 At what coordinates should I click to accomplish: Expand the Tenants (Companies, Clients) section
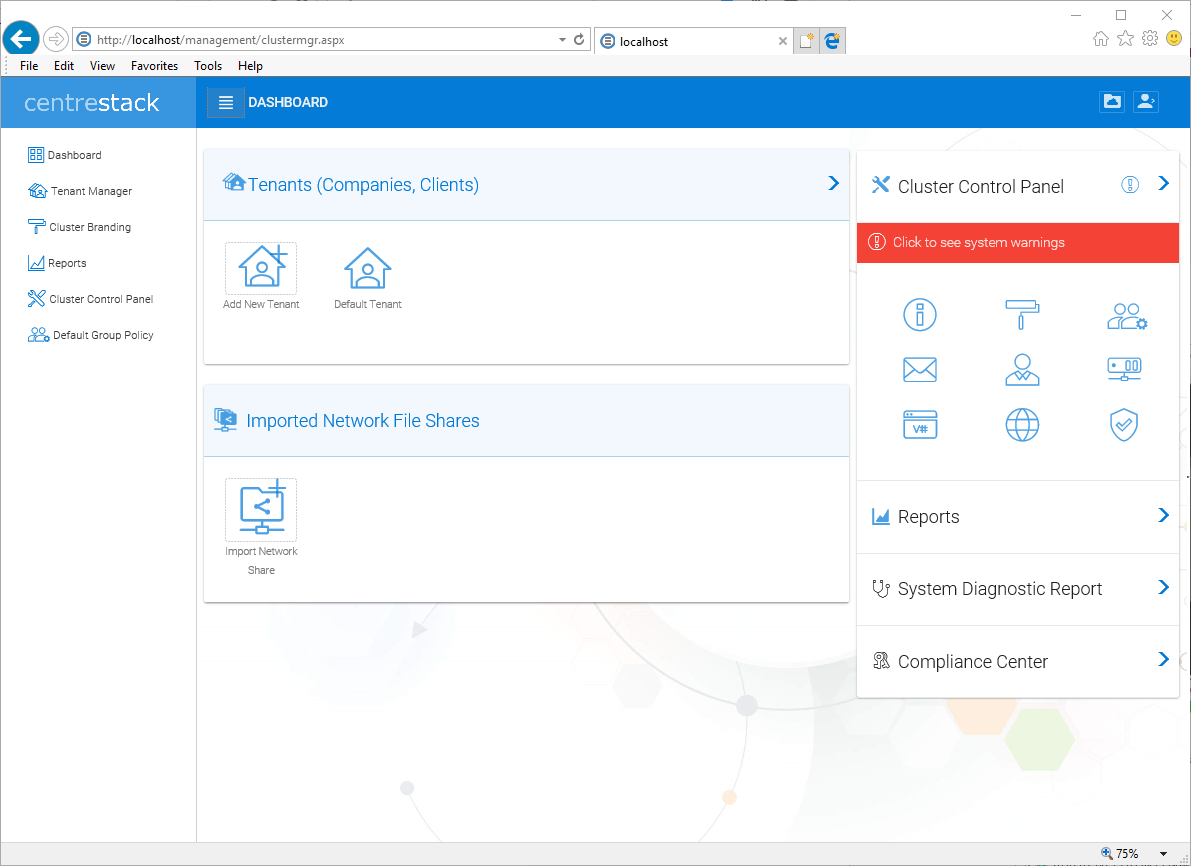point(833,183)
